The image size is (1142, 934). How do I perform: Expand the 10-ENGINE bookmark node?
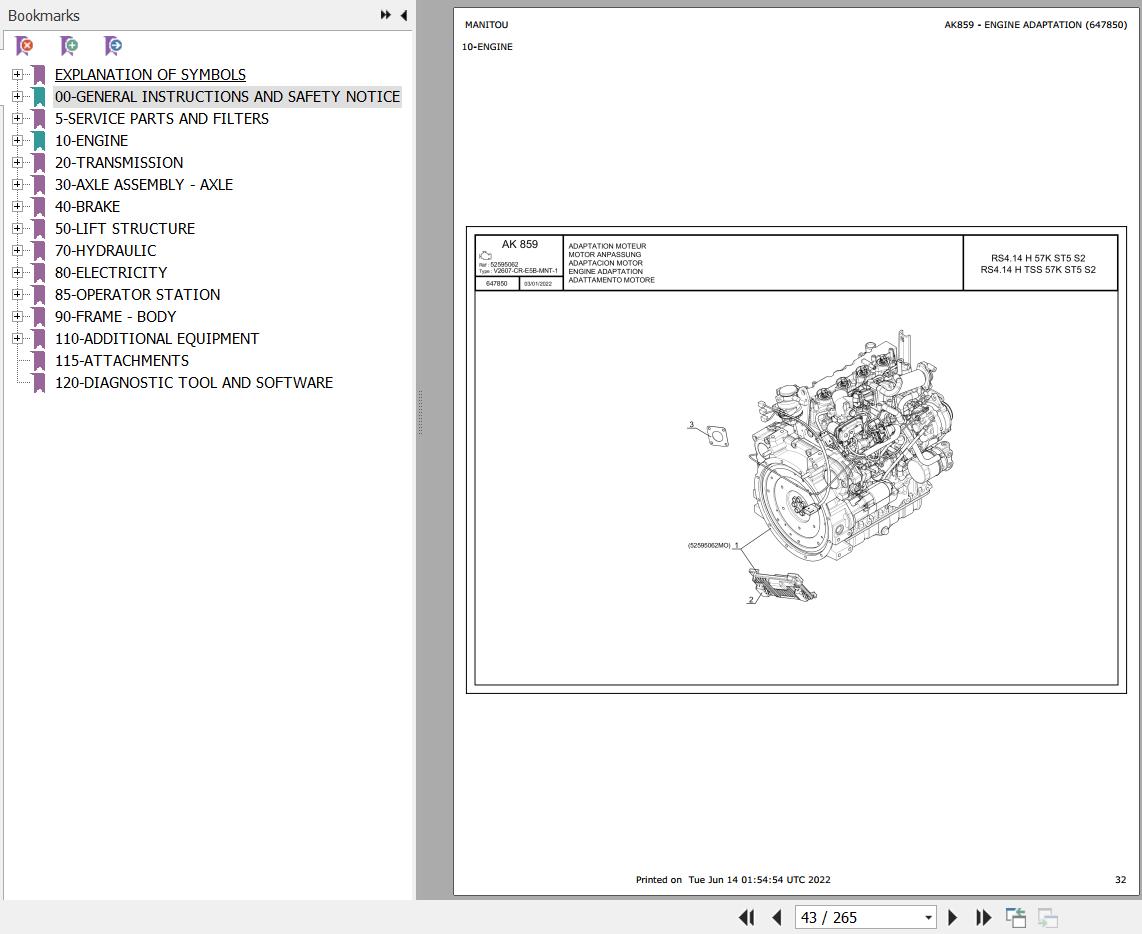click(17, 141)
